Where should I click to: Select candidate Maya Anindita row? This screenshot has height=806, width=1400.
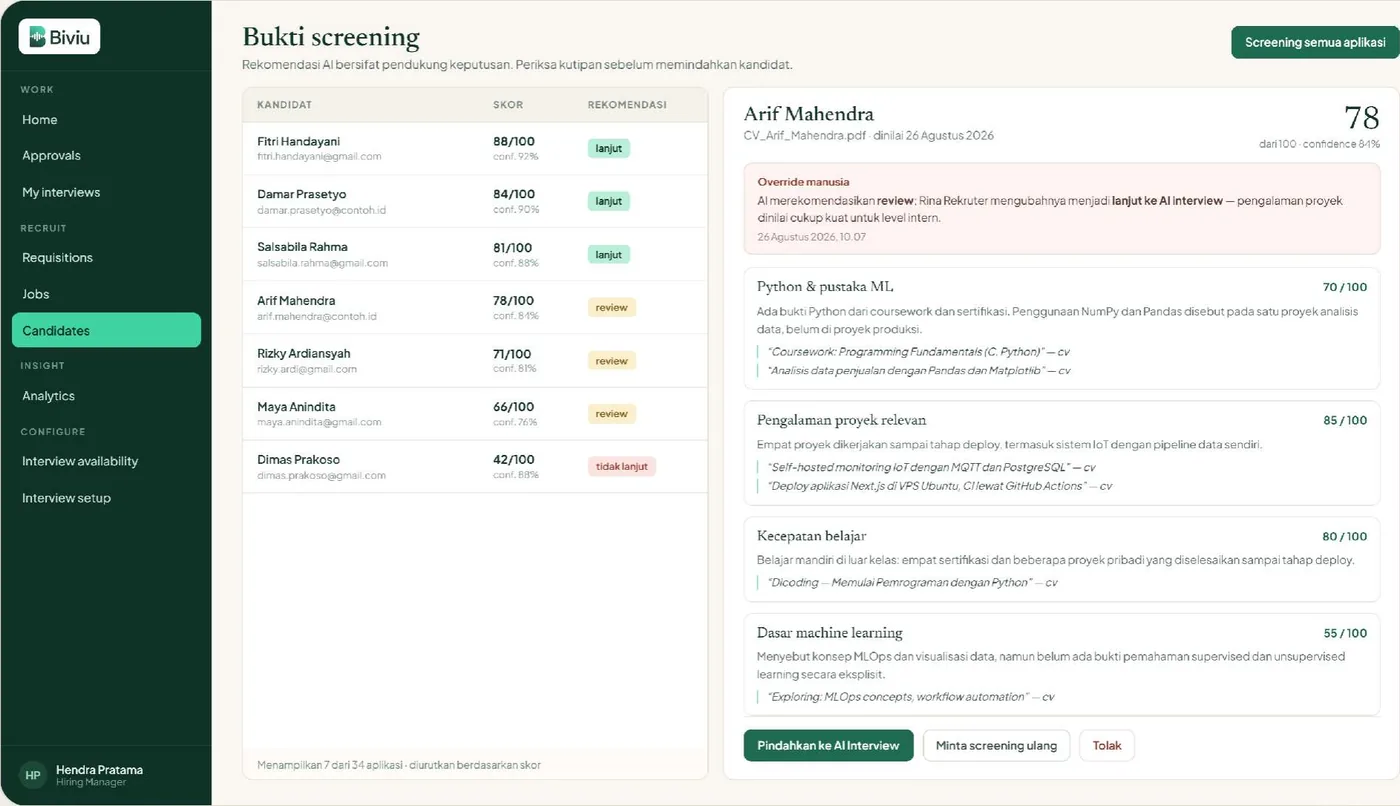coord(475,414)
